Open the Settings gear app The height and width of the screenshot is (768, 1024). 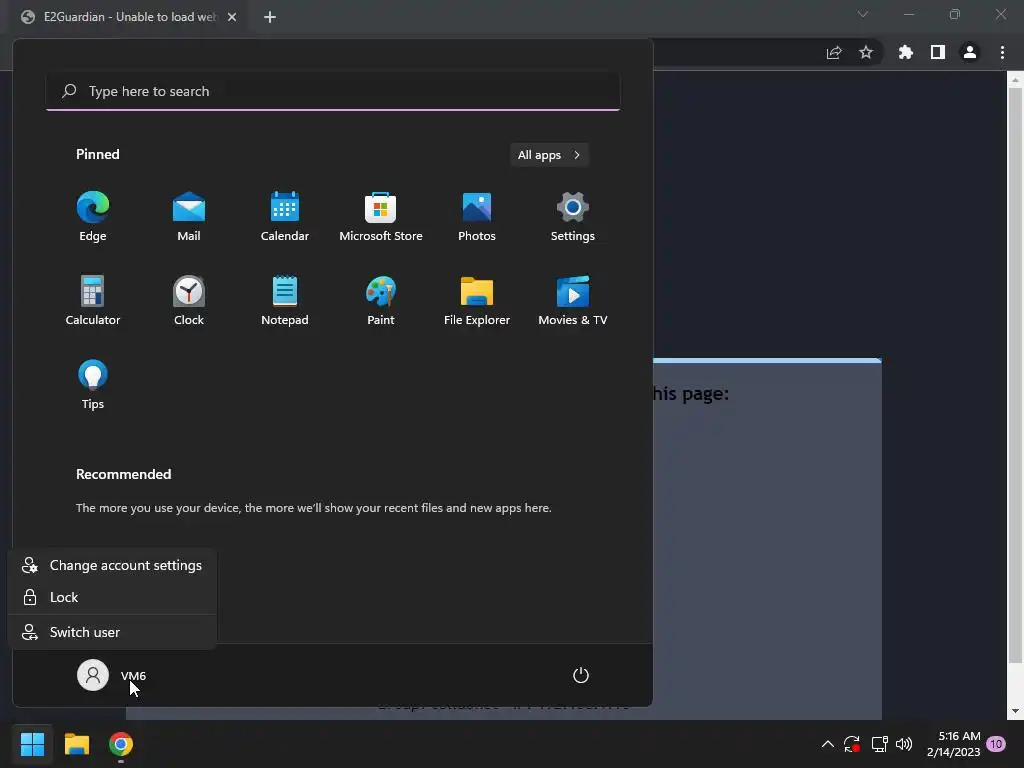pyautogui.click(x=573, y=216)
